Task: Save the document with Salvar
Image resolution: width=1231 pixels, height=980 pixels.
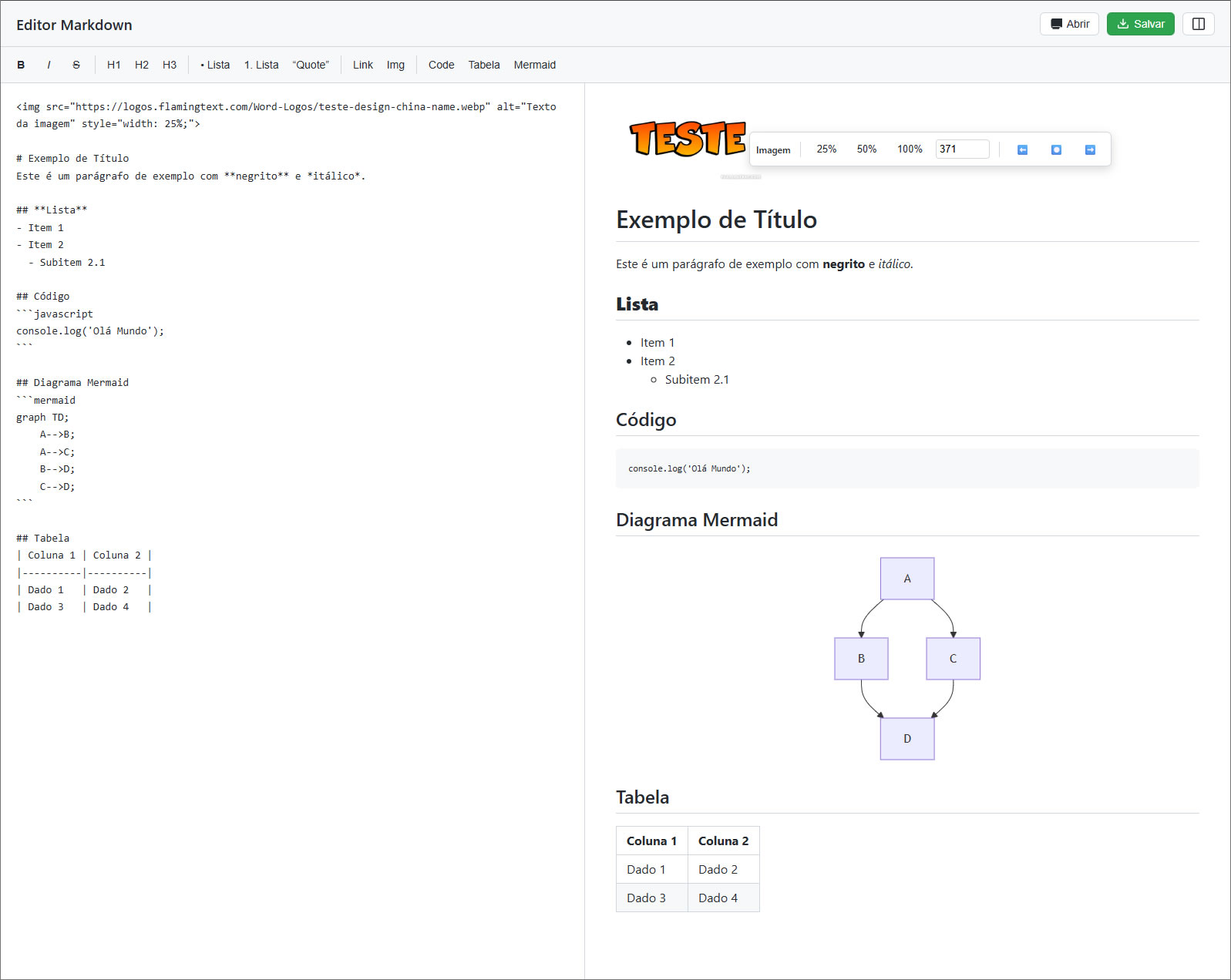Action: point(1141,24)
